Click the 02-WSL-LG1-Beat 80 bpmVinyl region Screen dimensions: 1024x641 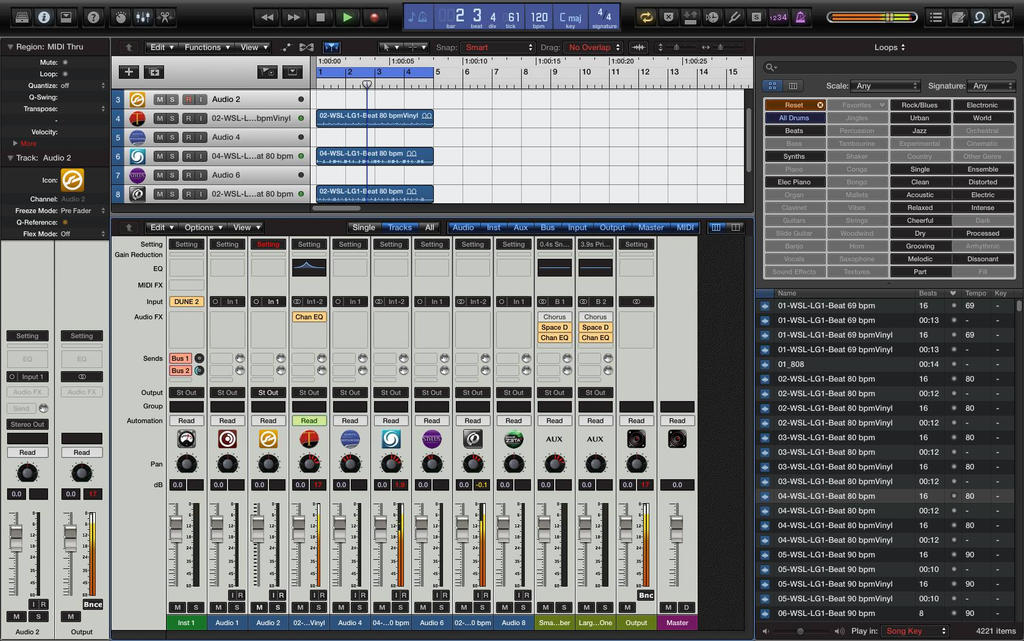point(375,118)
